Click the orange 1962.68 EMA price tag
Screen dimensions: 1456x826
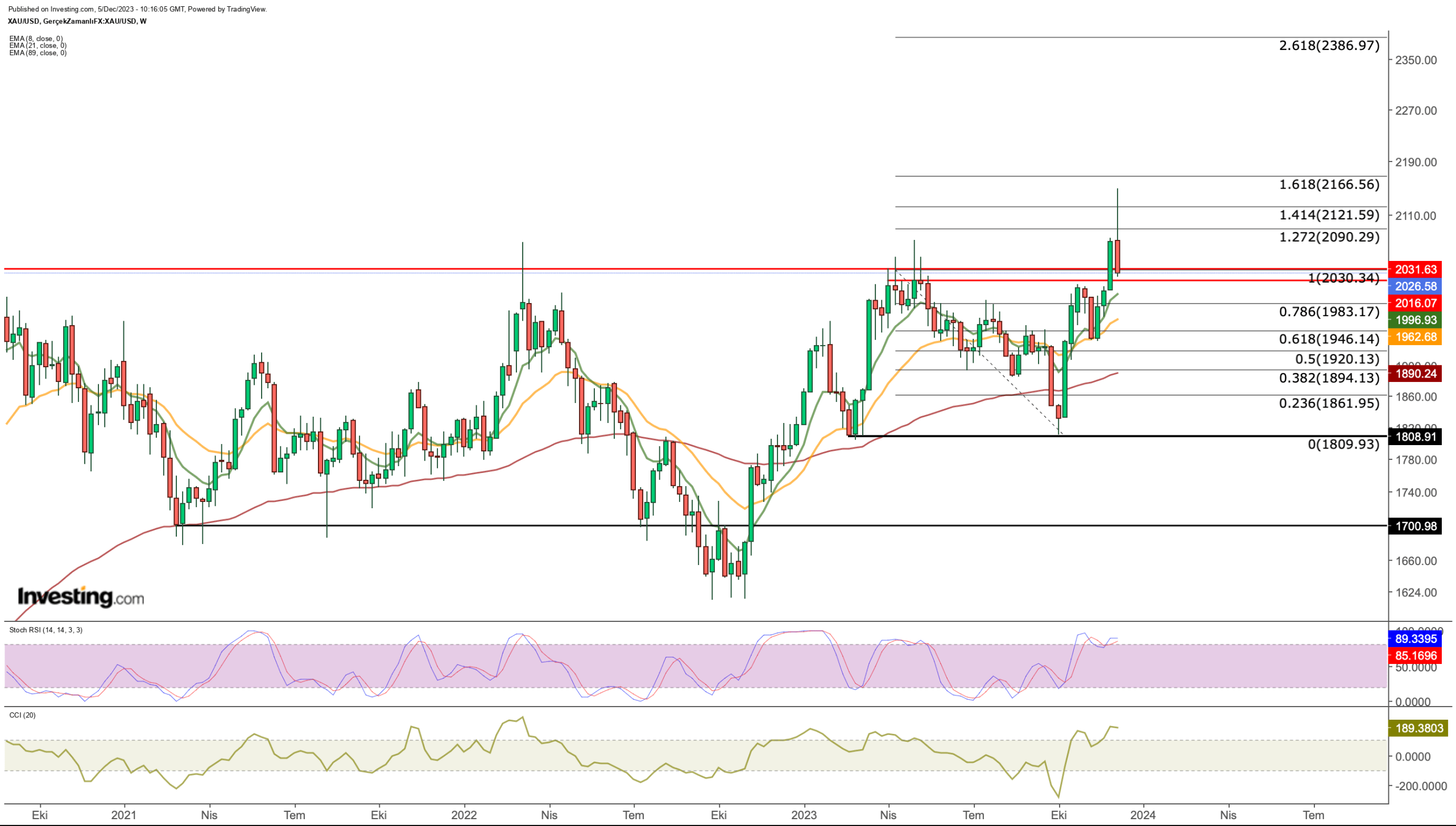click(x=1416, y=337)
